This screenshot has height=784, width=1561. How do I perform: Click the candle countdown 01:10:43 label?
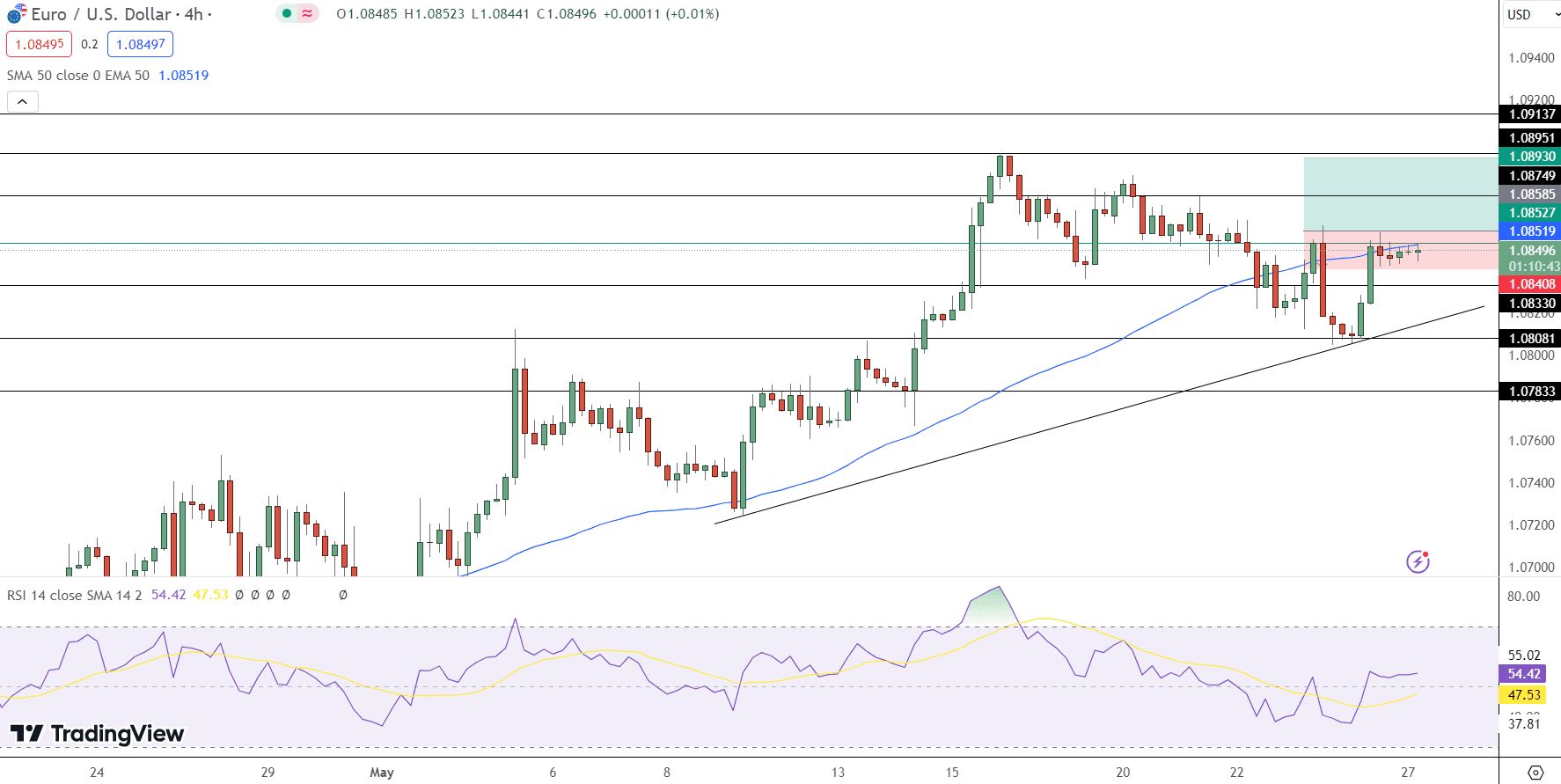pos(1533,267)
